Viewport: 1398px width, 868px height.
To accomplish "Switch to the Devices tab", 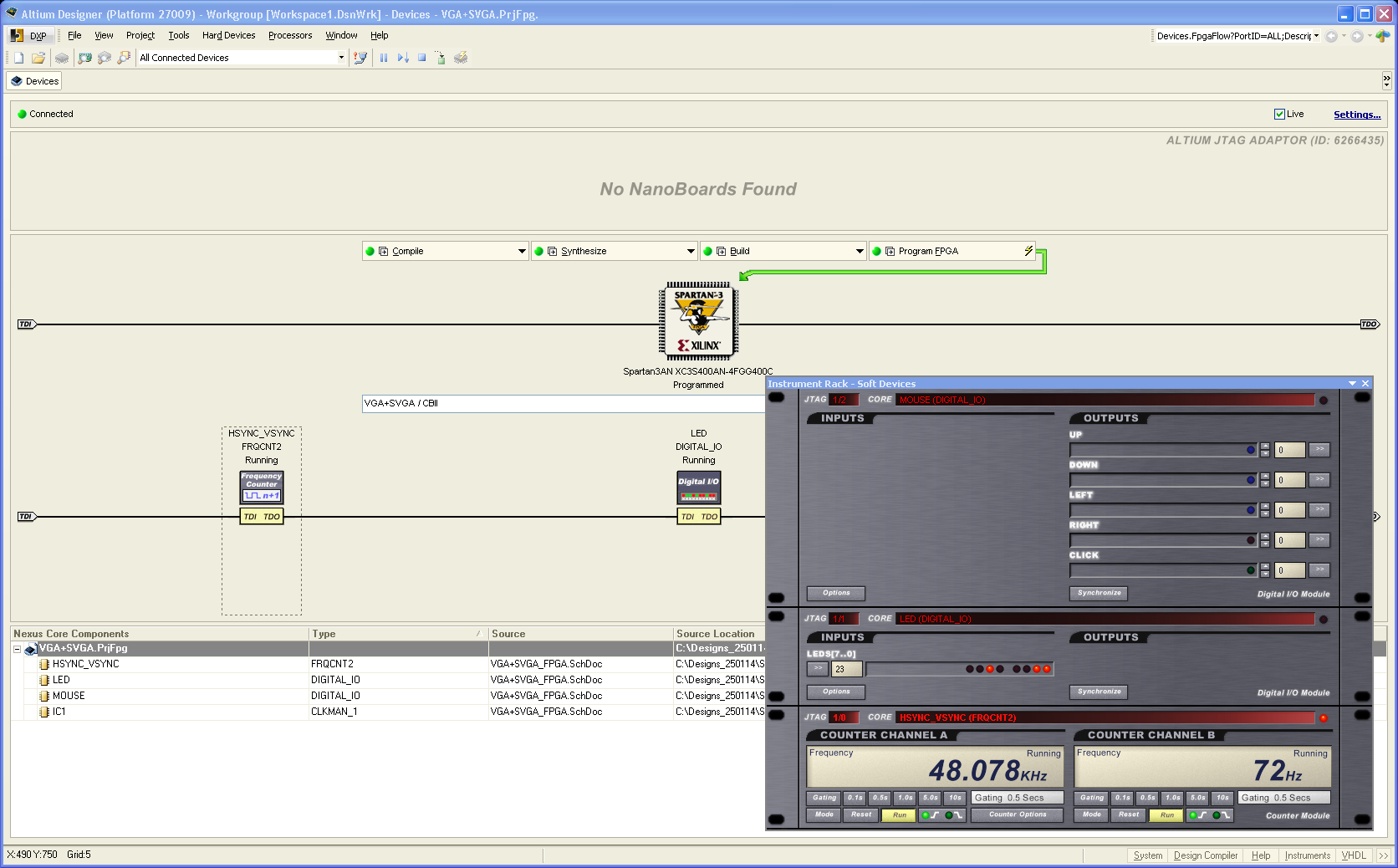I will [x=34, y=81].
